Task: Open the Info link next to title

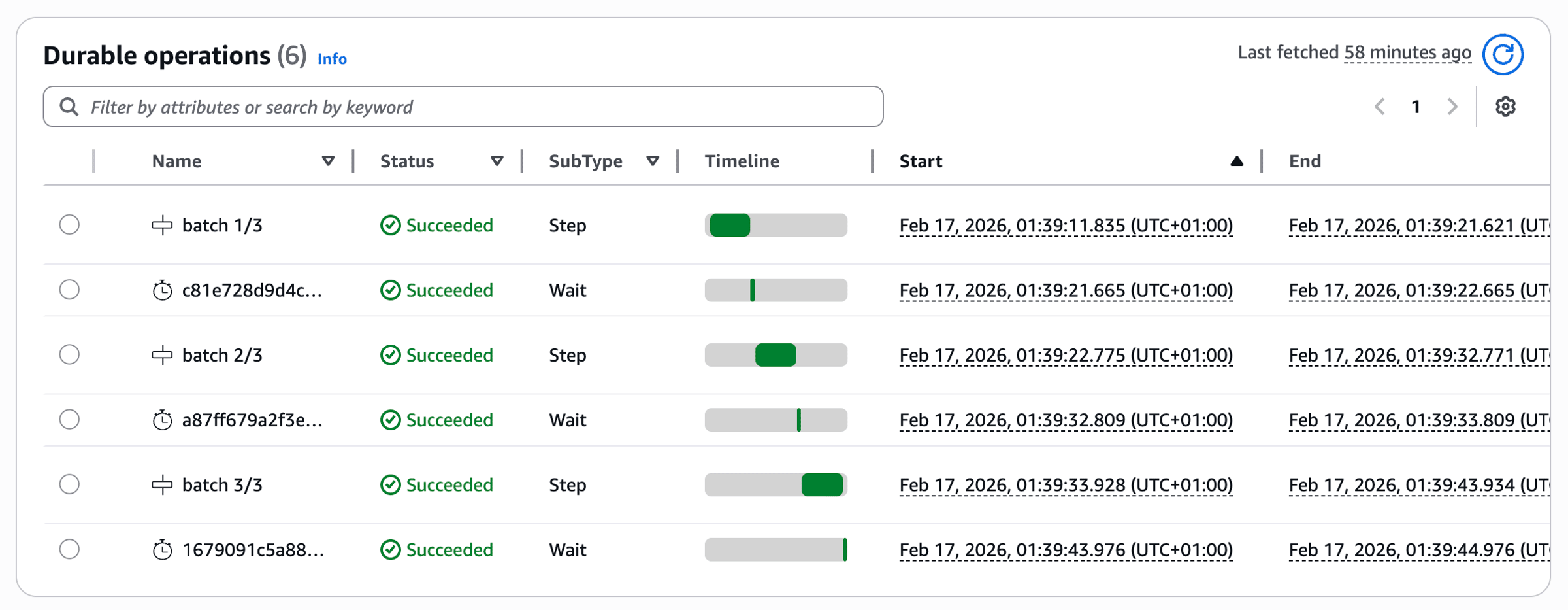Action: pos(332,59)
